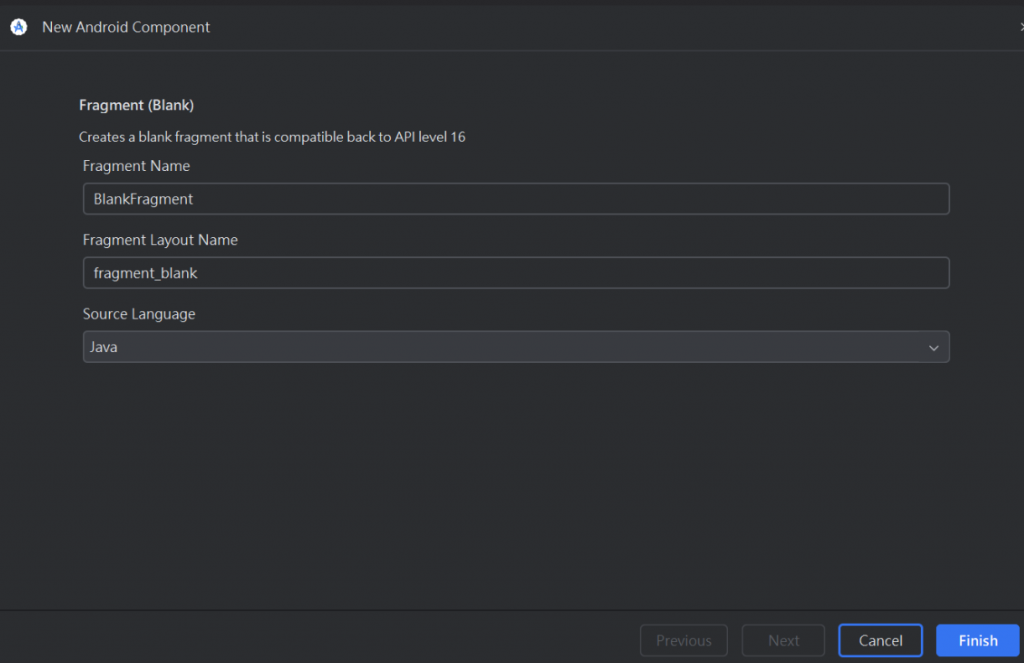Click the fragment_blank text in its field
Image resolution: width=1024 pixels, height=663 pixels.
145,273
